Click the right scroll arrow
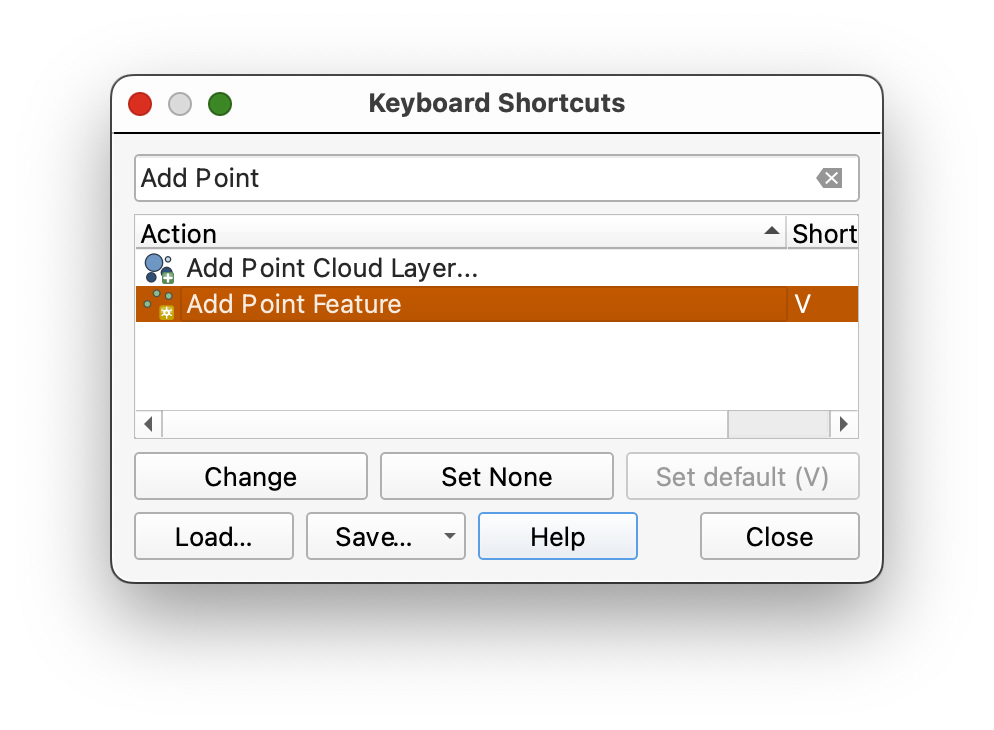994x730 pixels. 844,424
